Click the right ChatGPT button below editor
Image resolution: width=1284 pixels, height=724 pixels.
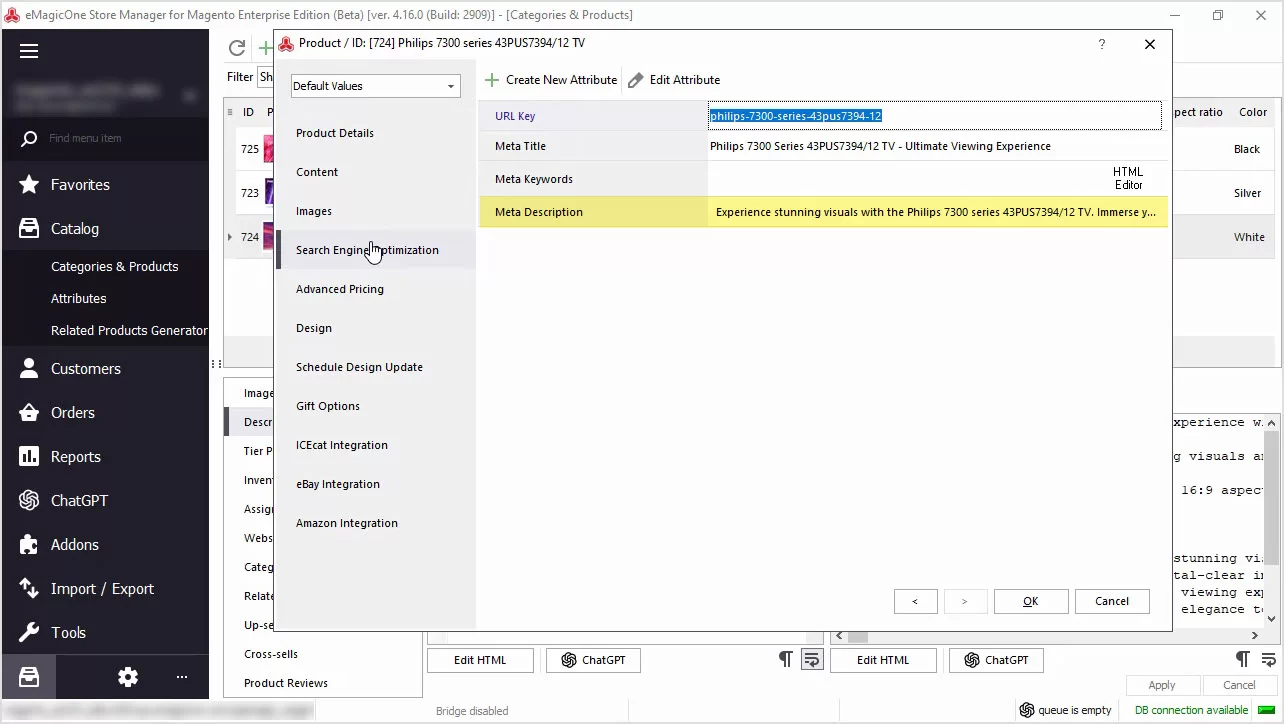996,660
